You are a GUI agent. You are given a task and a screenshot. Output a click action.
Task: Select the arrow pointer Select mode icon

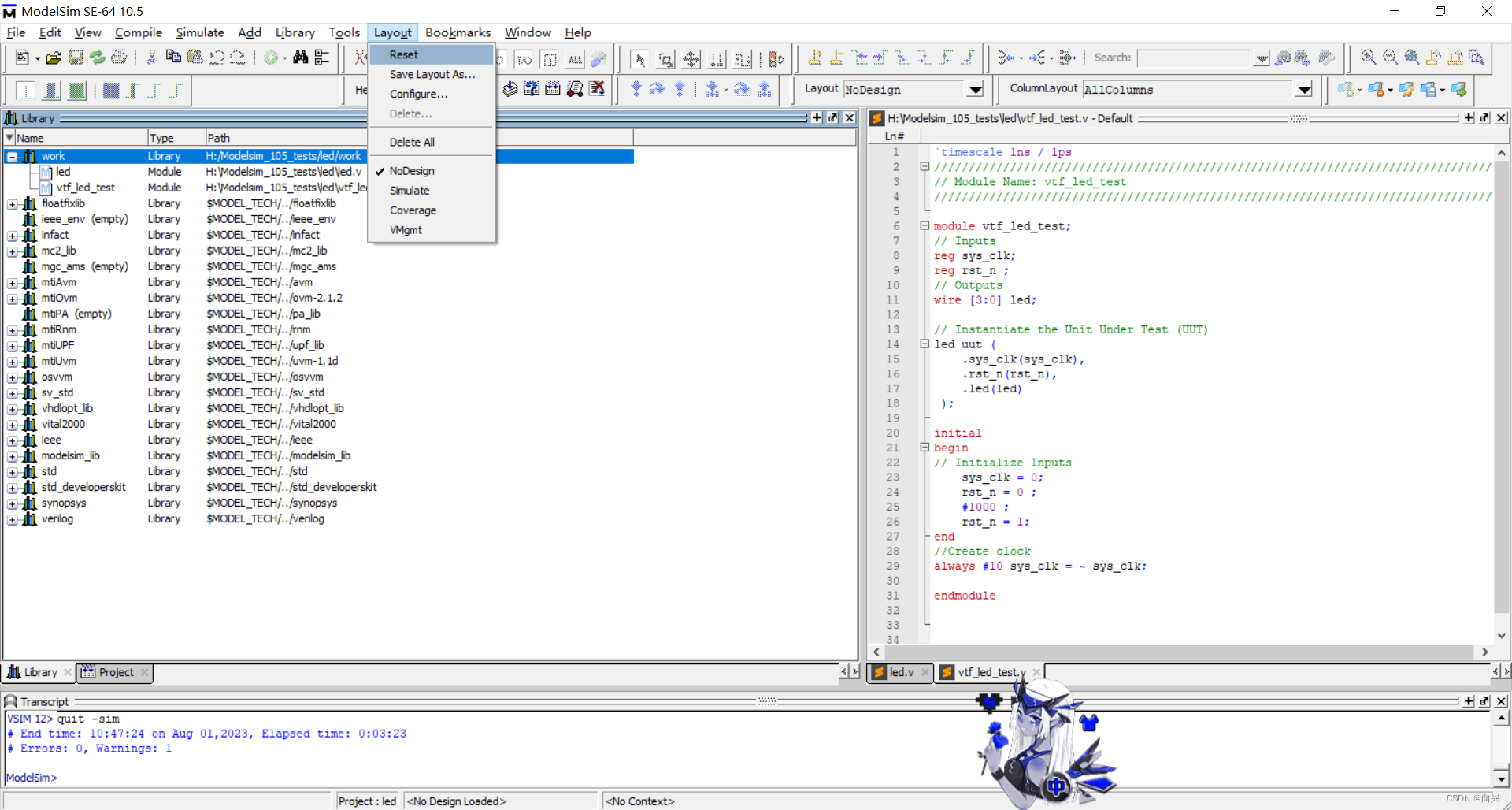coord(639,59)
